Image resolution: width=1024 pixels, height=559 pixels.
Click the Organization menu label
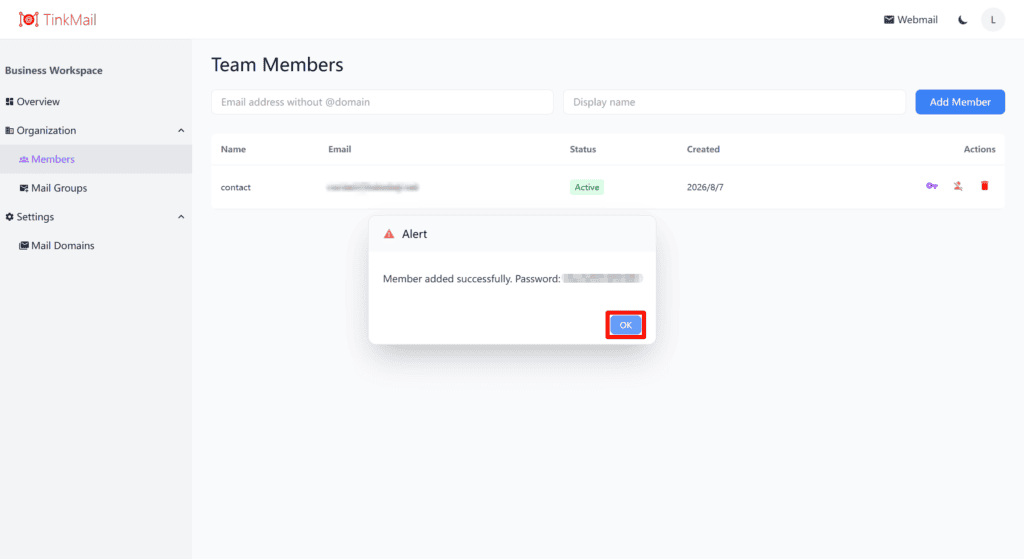[46, 131]
